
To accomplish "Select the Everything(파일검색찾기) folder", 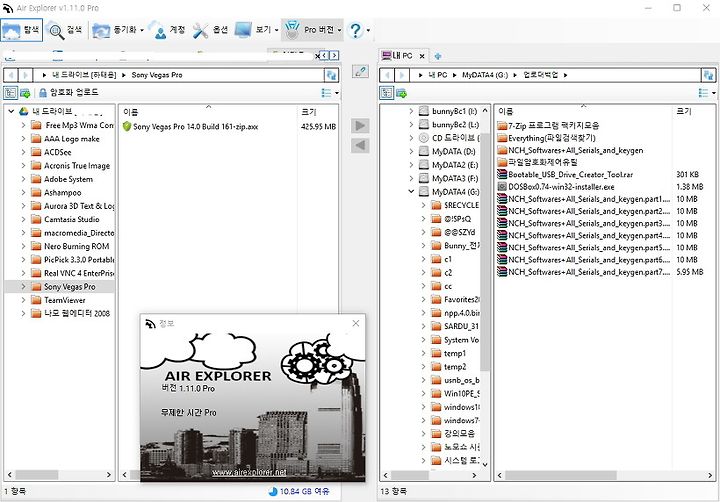I will (x=546, y=138).
